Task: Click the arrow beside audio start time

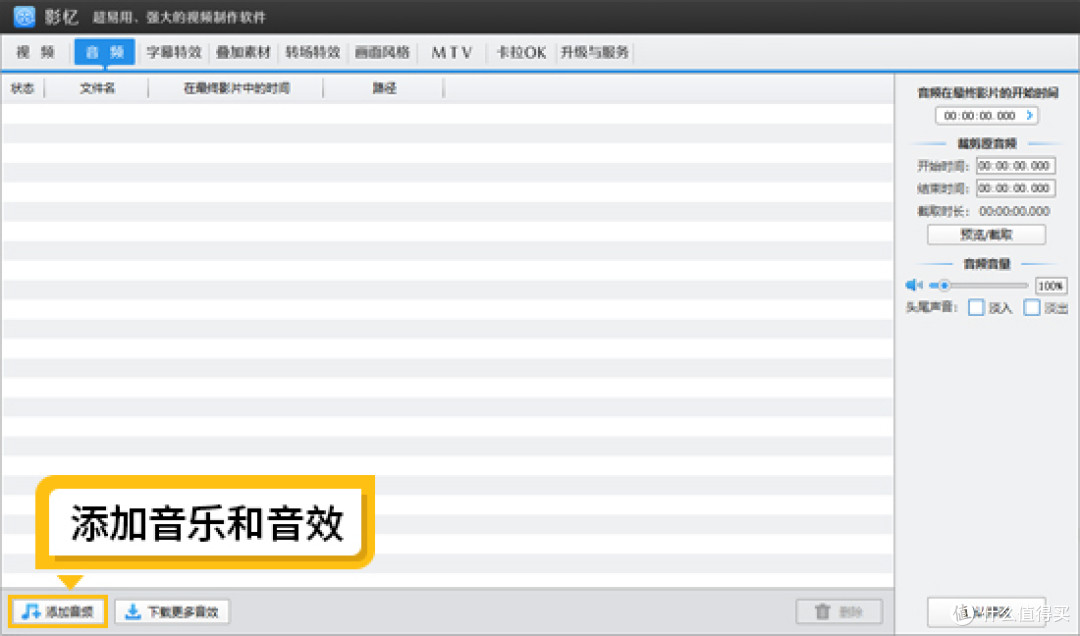Action: pyautogui.click(x=1030, y=116)
